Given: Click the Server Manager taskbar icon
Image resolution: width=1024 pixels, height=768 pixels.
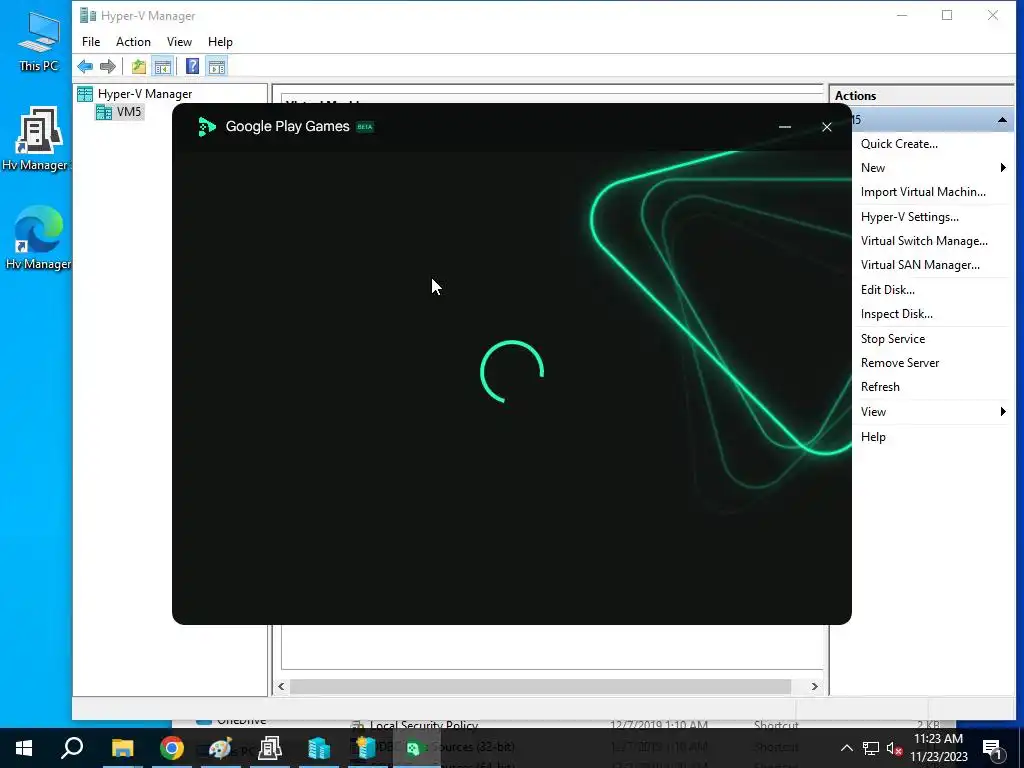Looking at the screenshot, I should coord(270,748).
